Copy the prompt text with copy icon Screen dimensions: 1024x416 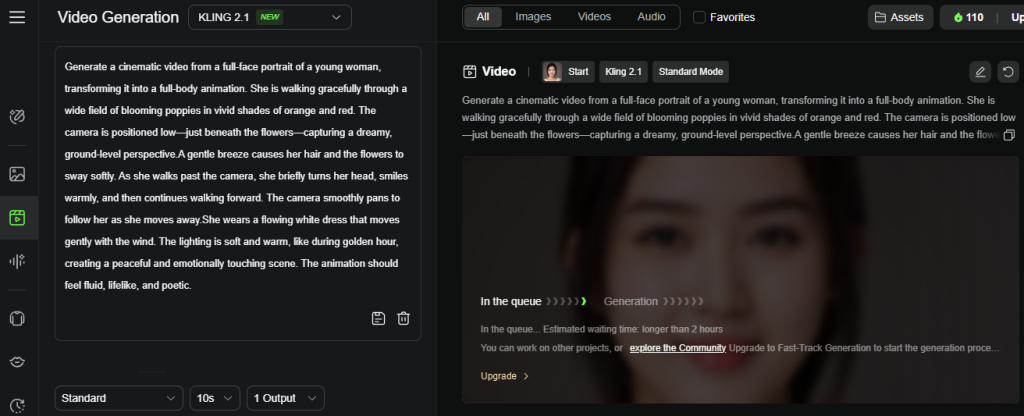(x=1009, y=135)
